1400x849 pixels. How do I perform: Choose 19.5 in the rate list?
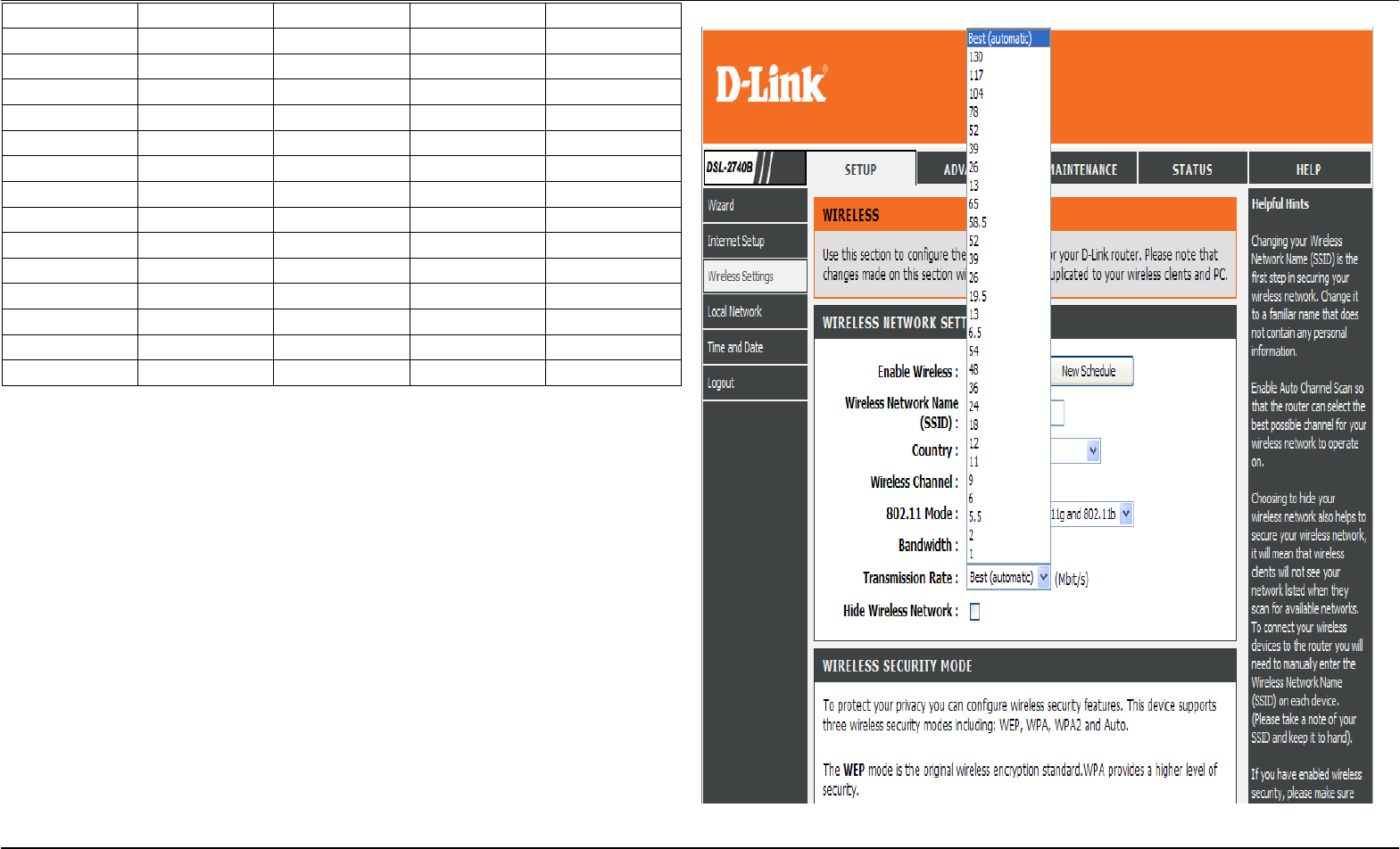point(1008,296)
